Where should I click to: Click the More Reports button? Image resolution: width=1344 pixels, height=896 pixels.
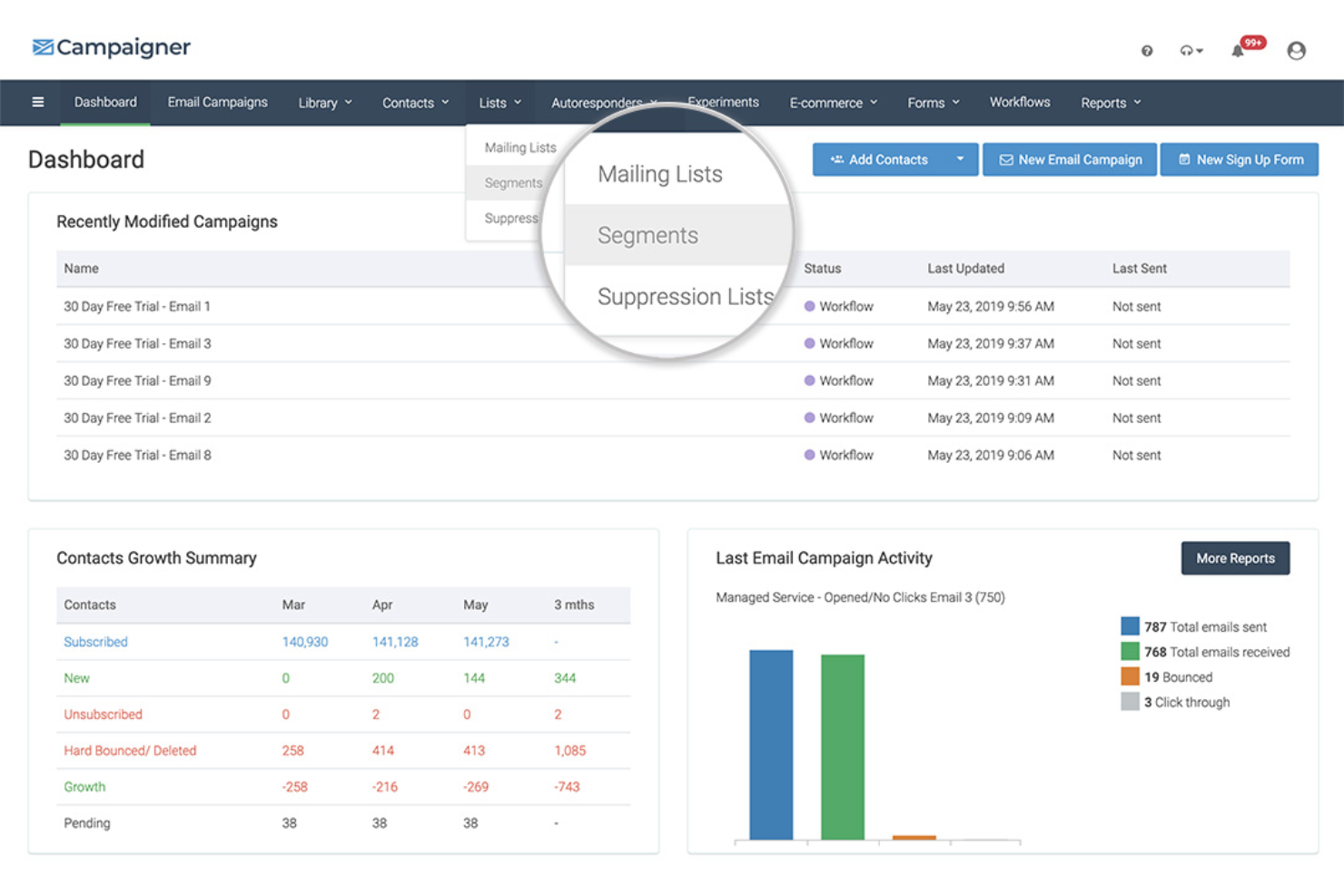tap(1234, 557)
